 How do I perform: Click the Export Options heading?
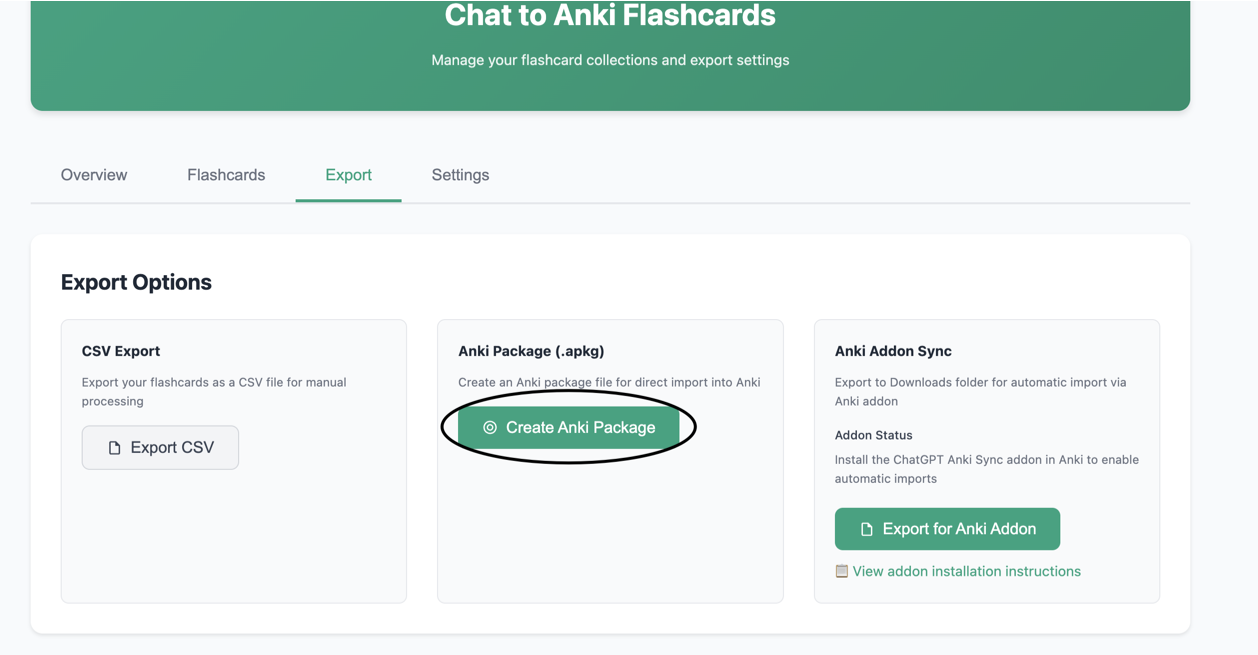136,282
